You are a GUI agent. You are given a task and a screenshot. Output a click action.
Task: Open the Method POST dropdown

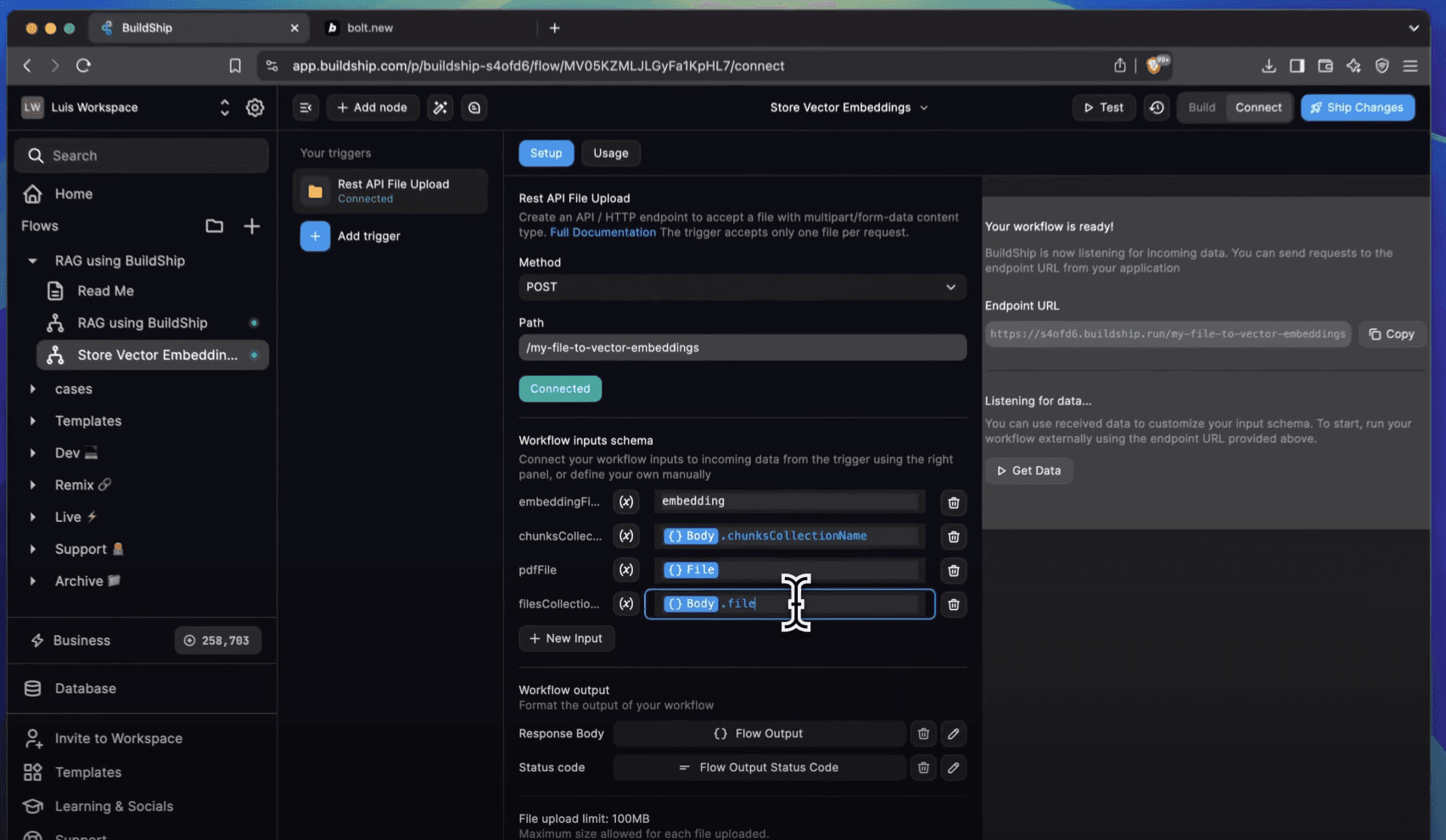[x=743, y=287]
